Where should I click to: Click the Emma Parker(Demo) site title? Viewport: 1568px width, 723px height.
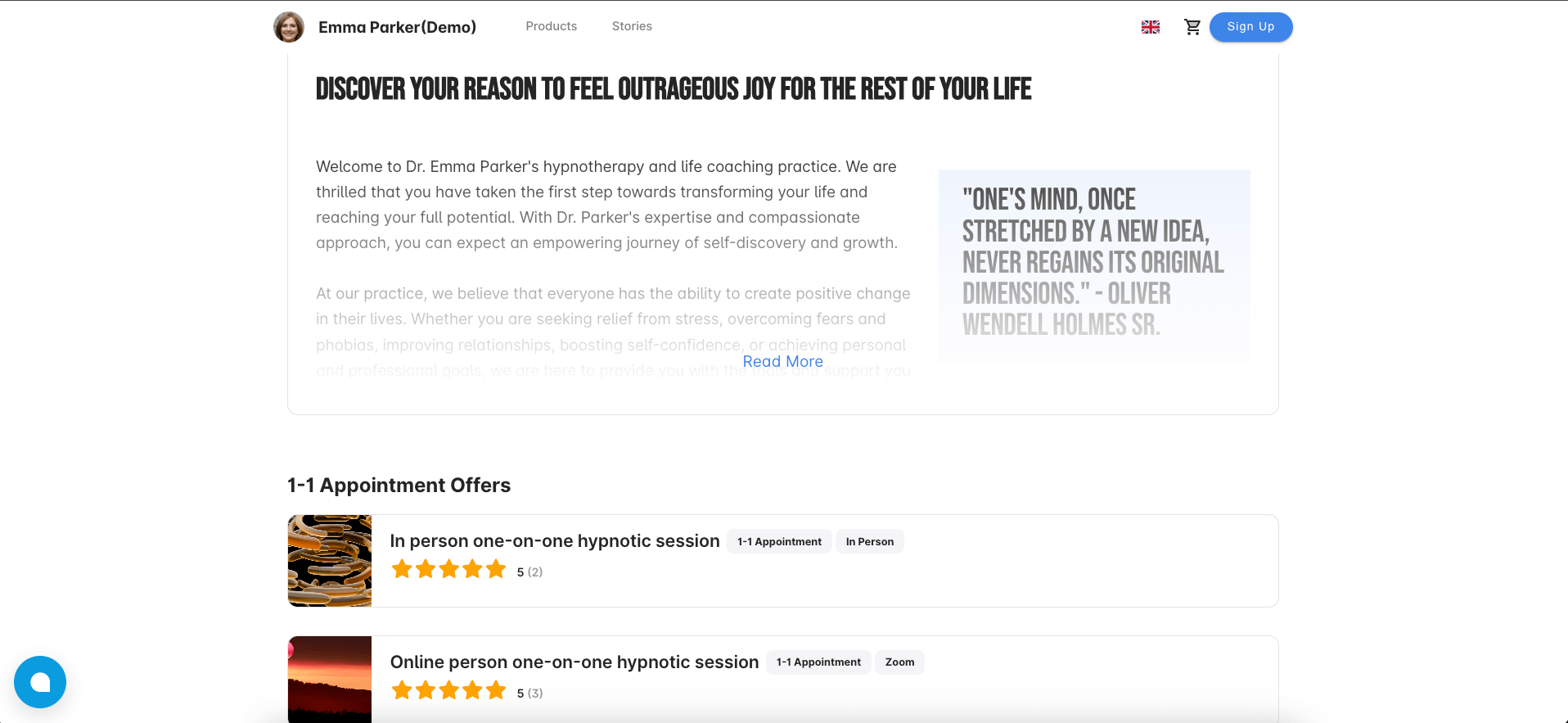397,27
